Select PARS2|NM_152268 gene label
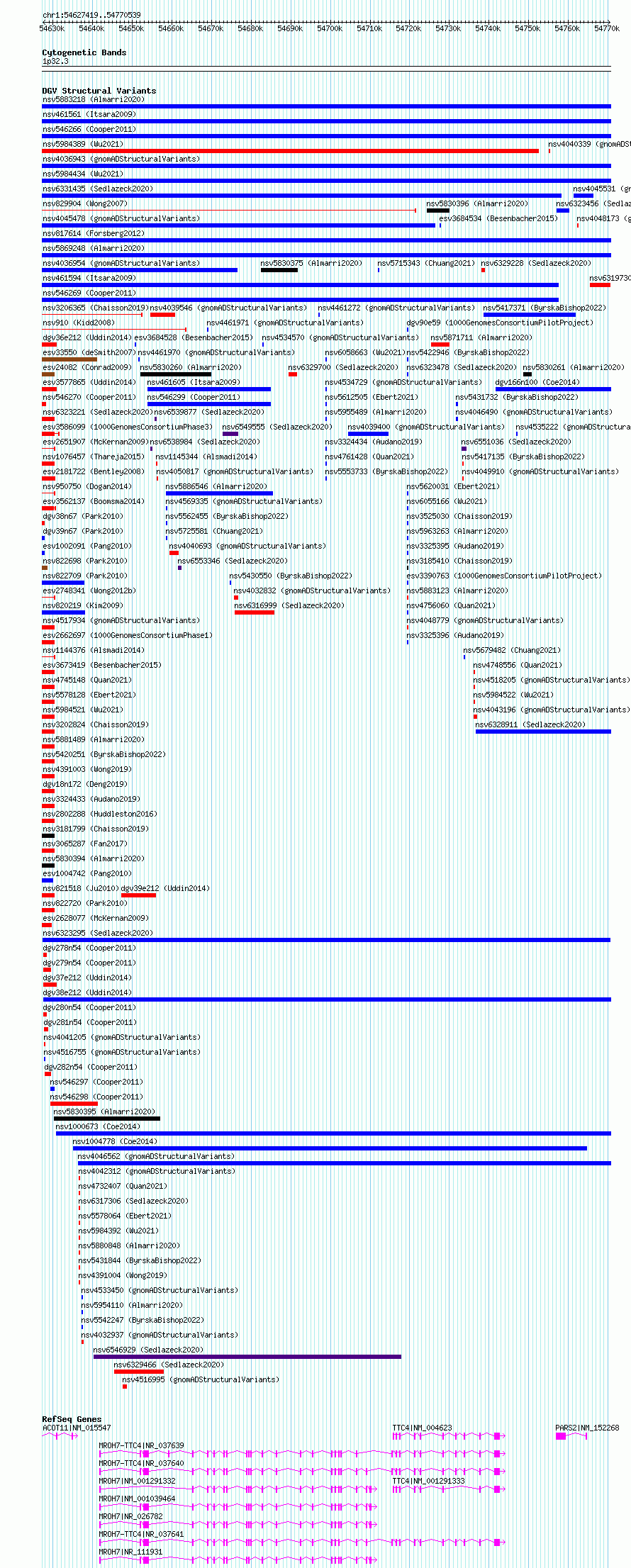 tap(587, 1428)
